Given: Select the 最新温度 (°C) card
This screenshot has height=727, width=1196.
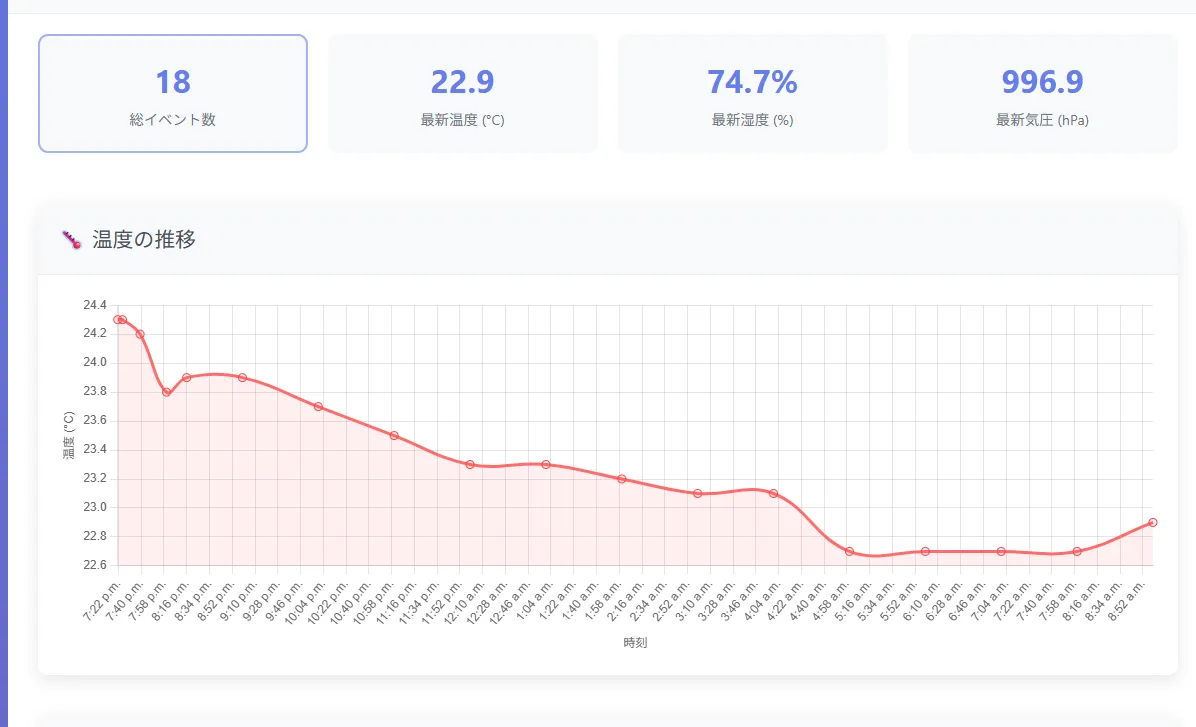Looking at the screenshot, I should (462, 94).
